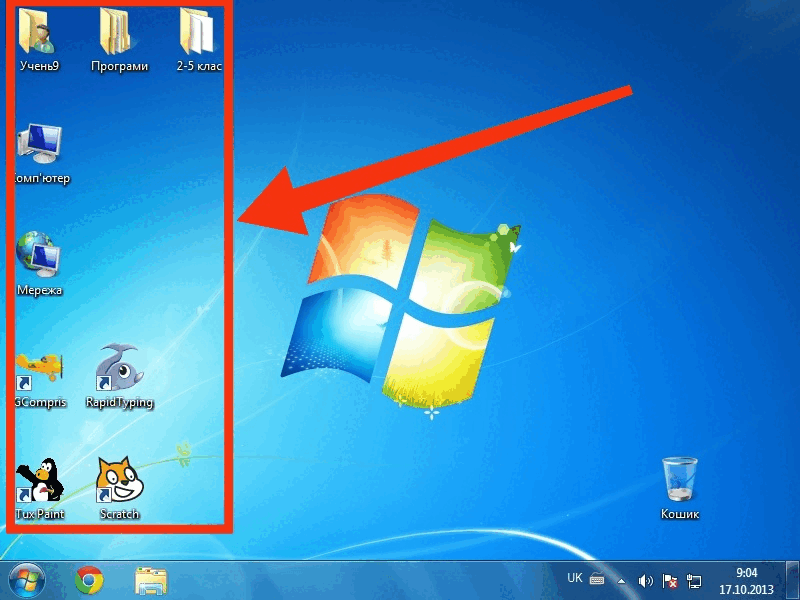Open the speaker volume control
The image size is (800, 600).
pyautogui.click(x=645, y=581)
